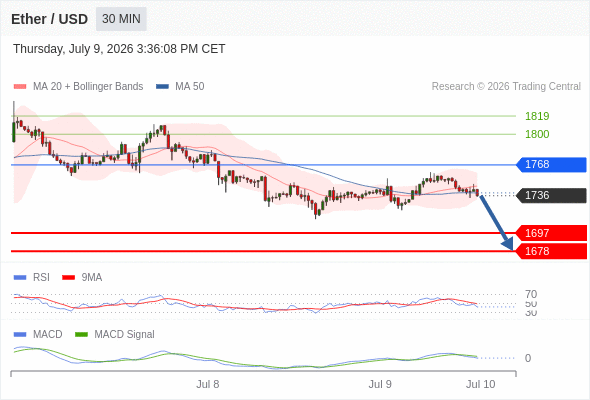Click the MACD Signal green legend marker

pyautogui.click(x=81, y=335)
